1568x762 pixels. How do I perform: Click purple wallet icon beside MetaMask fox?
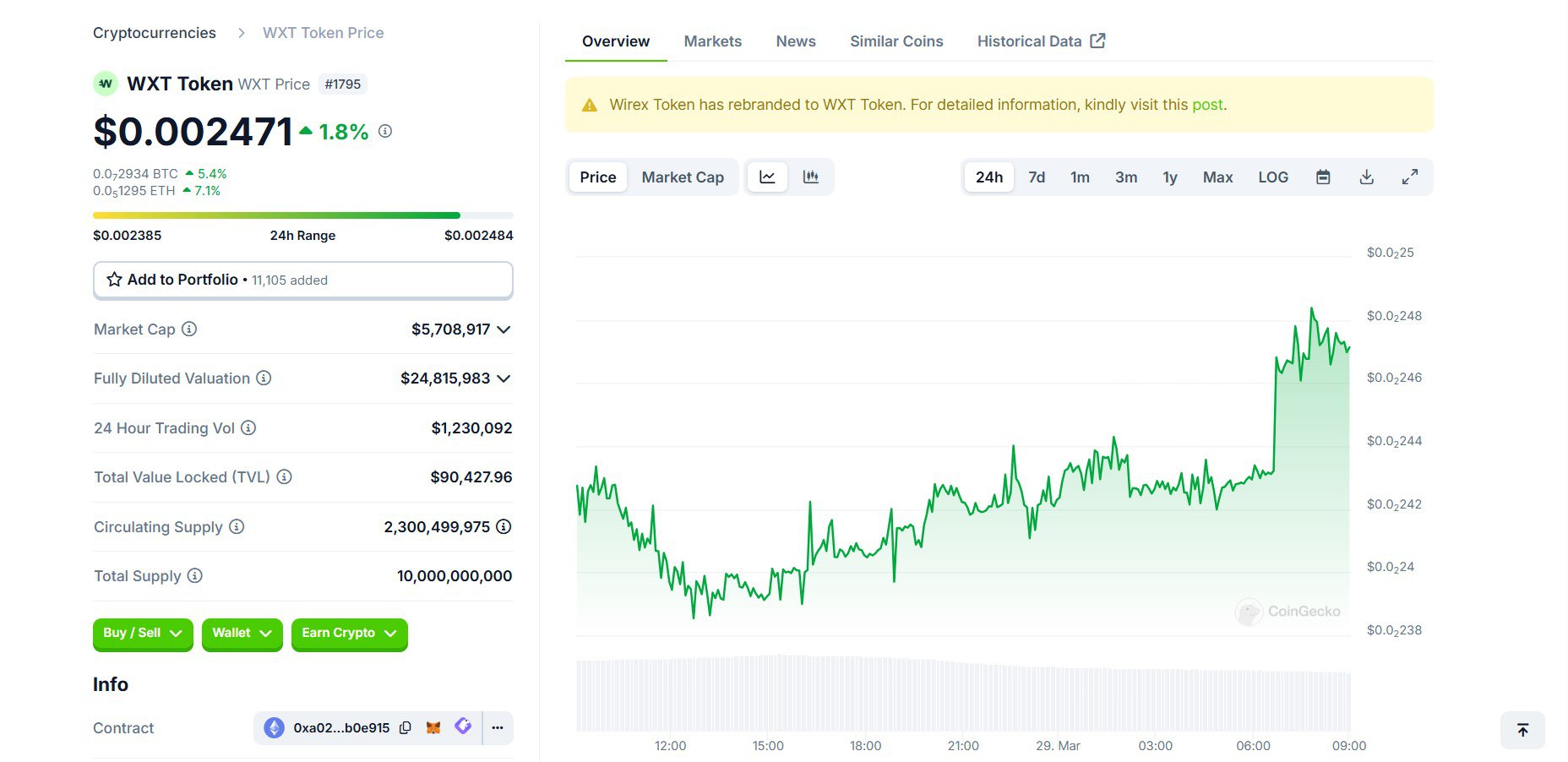click(x=463, y=726)
